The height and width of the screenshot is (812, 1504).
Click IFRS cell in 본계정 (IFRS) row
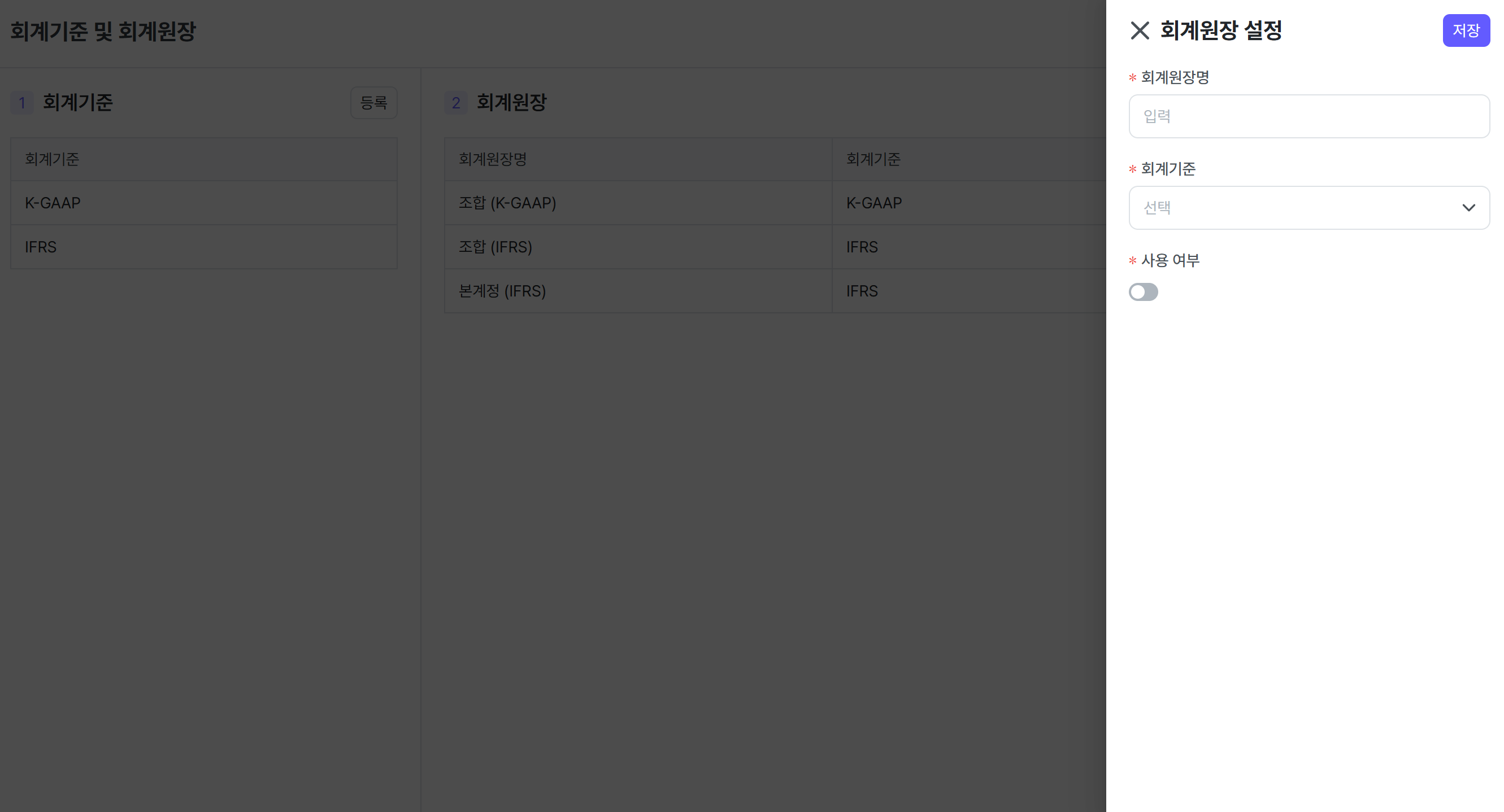click(x=969, y=291)
